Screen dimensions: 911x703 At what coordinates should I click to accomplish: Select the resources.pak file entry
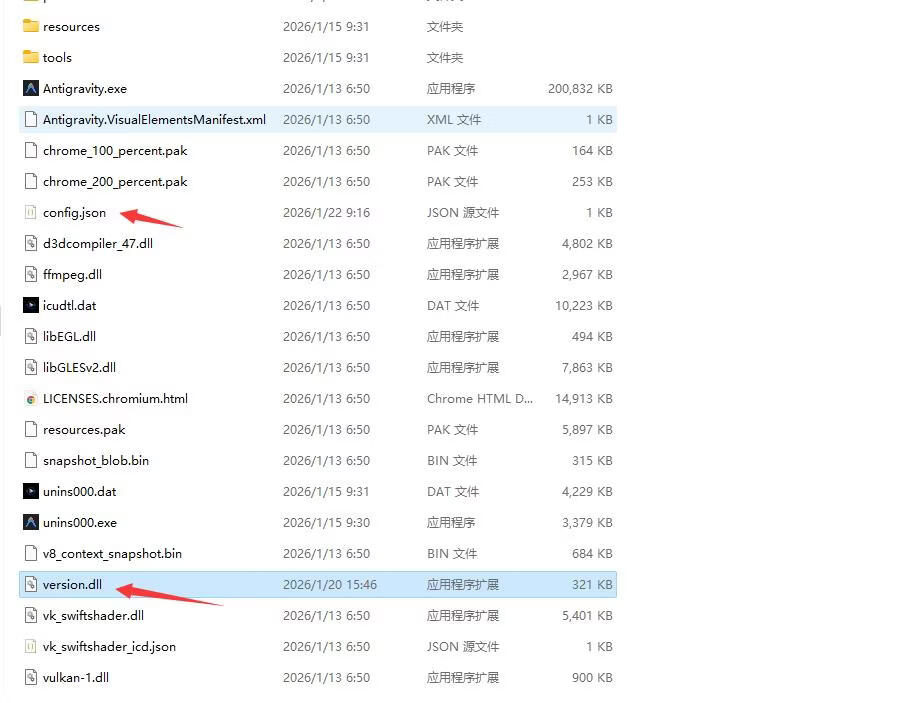click(84, 430)
